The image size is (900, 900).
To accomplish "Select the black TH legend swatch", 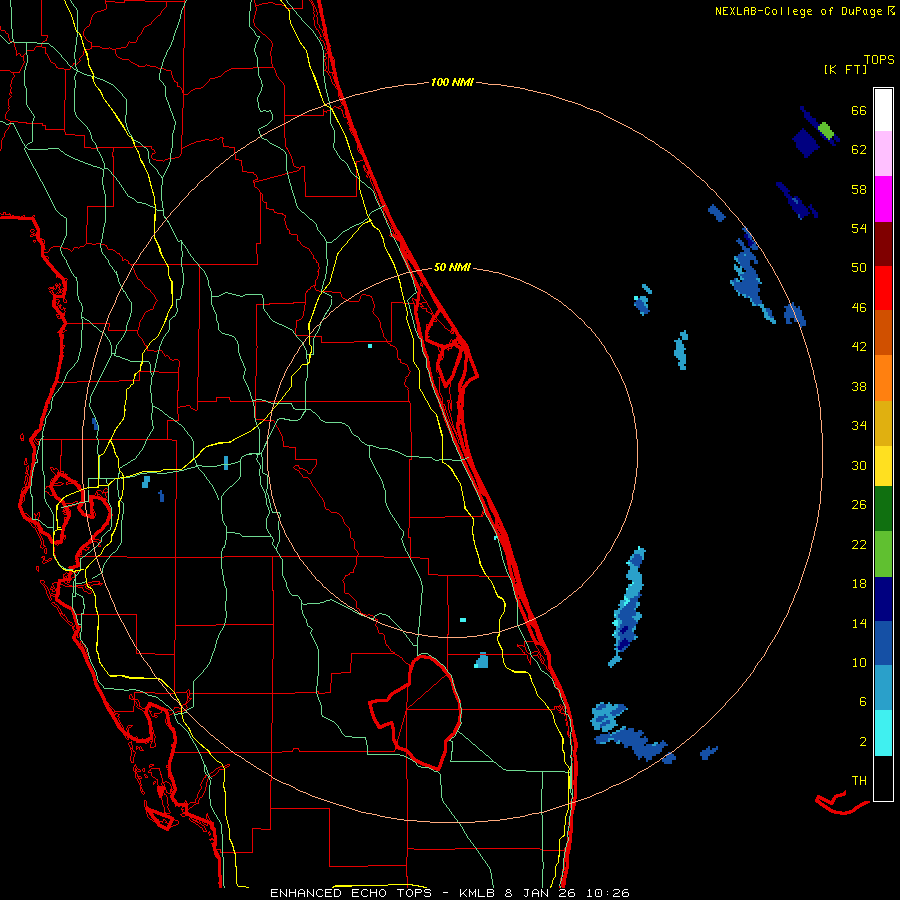I will (x=883, y=778).
